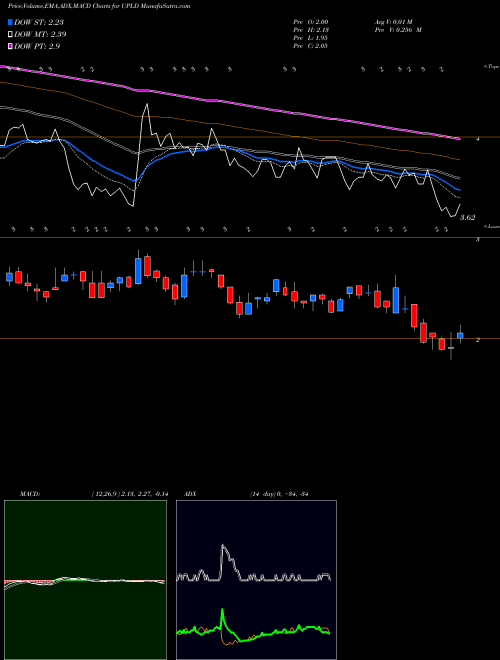Click the blue DOW ST legend swatch

(x=10, y=22)
